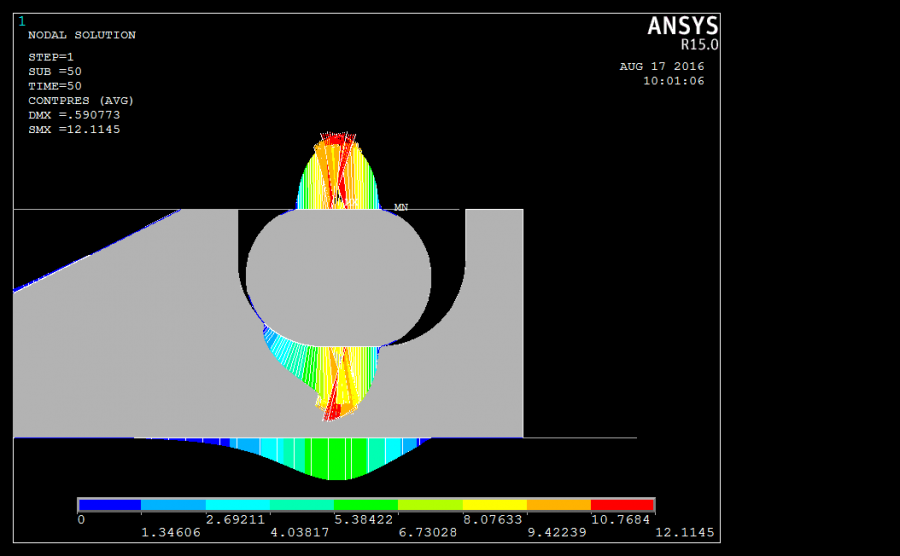
Task: Click legend value 8.07633
Action: click(x=492, y=520)
